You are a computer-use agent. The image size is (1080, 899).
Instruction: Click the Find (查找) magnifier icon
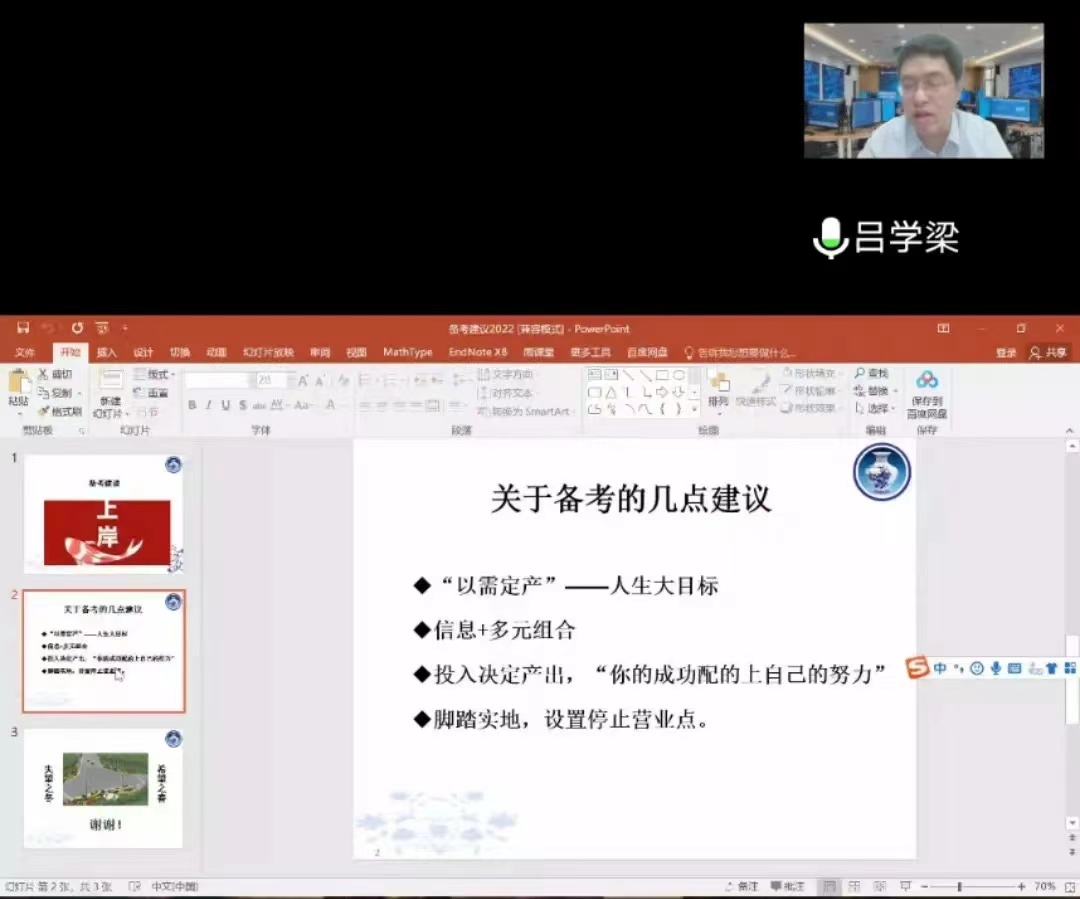(859, 373)
